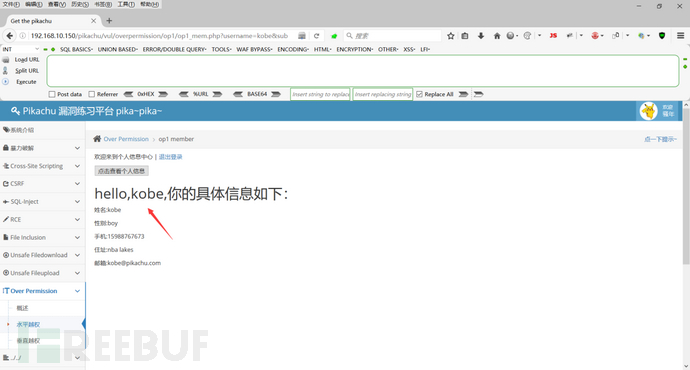
Task: Click HackBar Load URL
Action: pos(27,59)
